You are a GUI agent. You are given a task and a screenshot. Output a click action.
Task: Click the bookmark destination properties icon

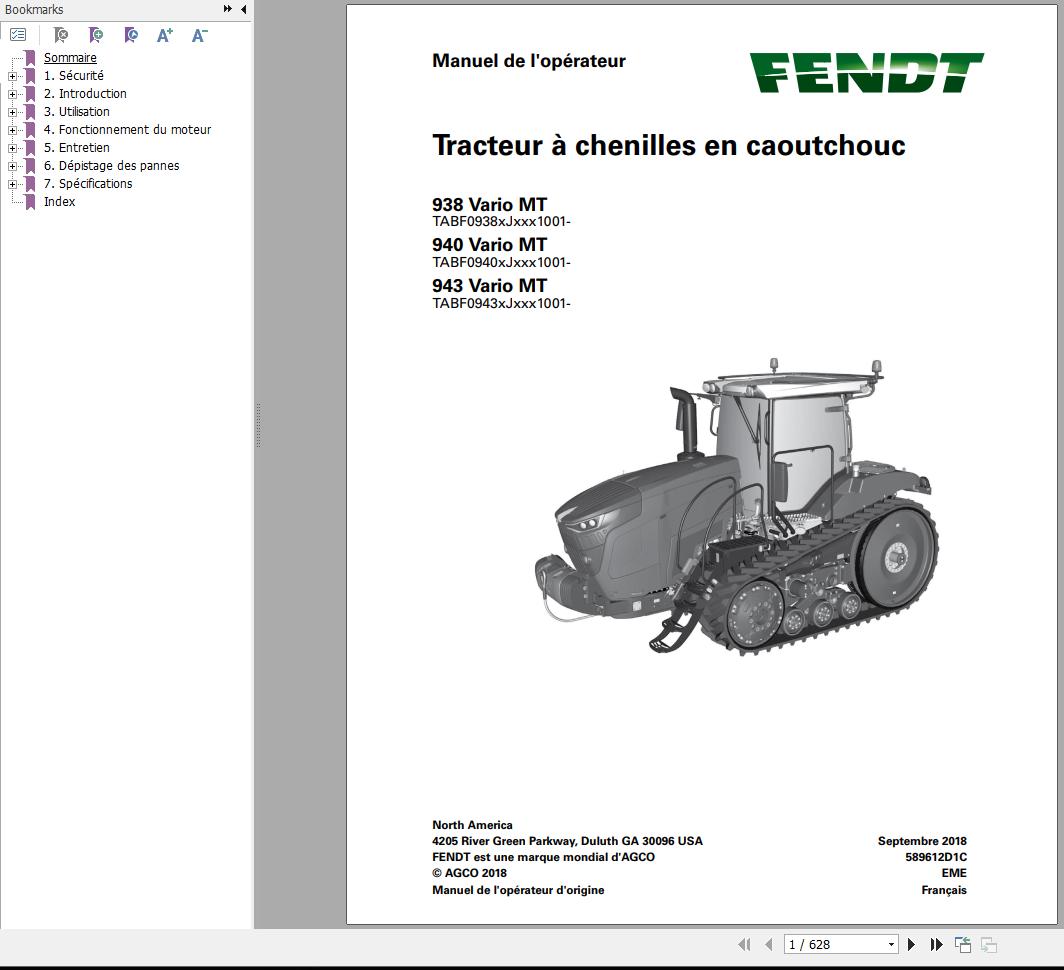coord(131,35)
